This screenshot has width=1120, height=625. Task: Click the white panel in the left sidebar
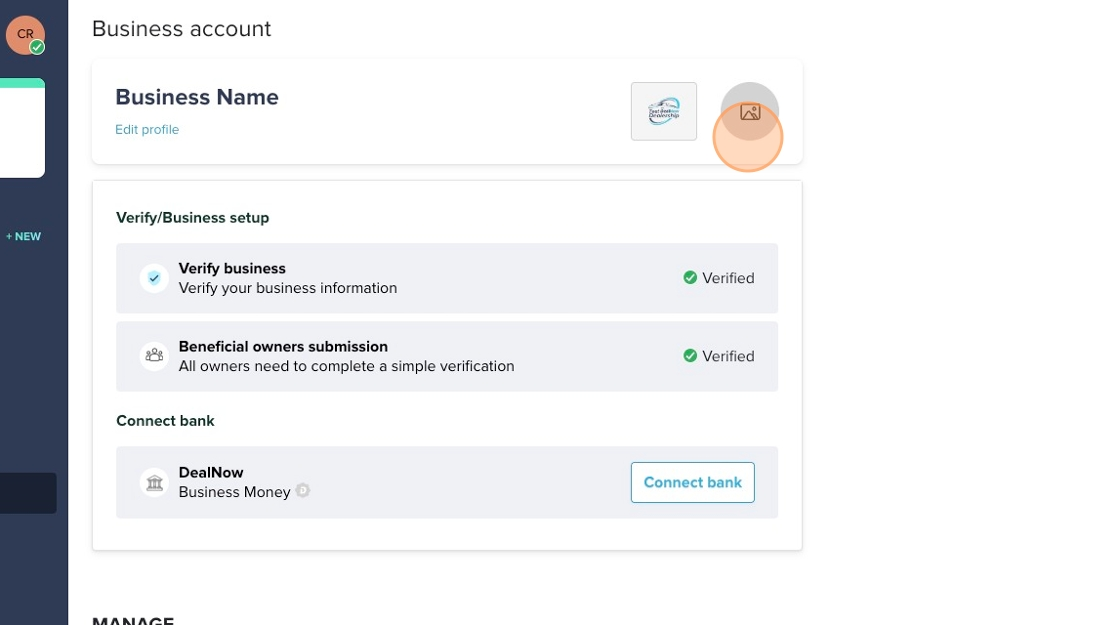coord(22,128)
